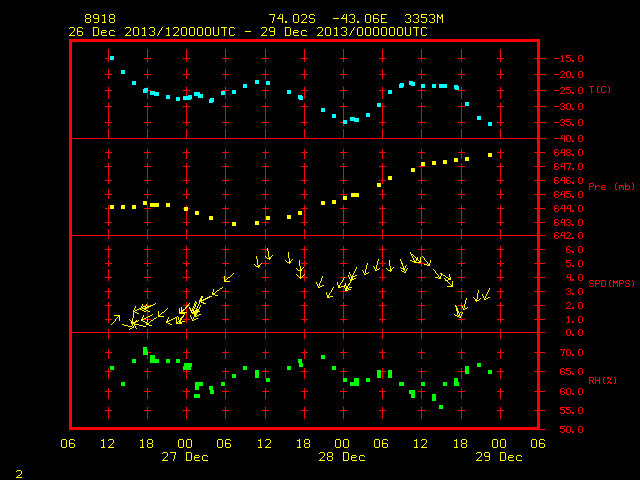Select the 29 Dec date label
The image size is (640, 480).
499,457
